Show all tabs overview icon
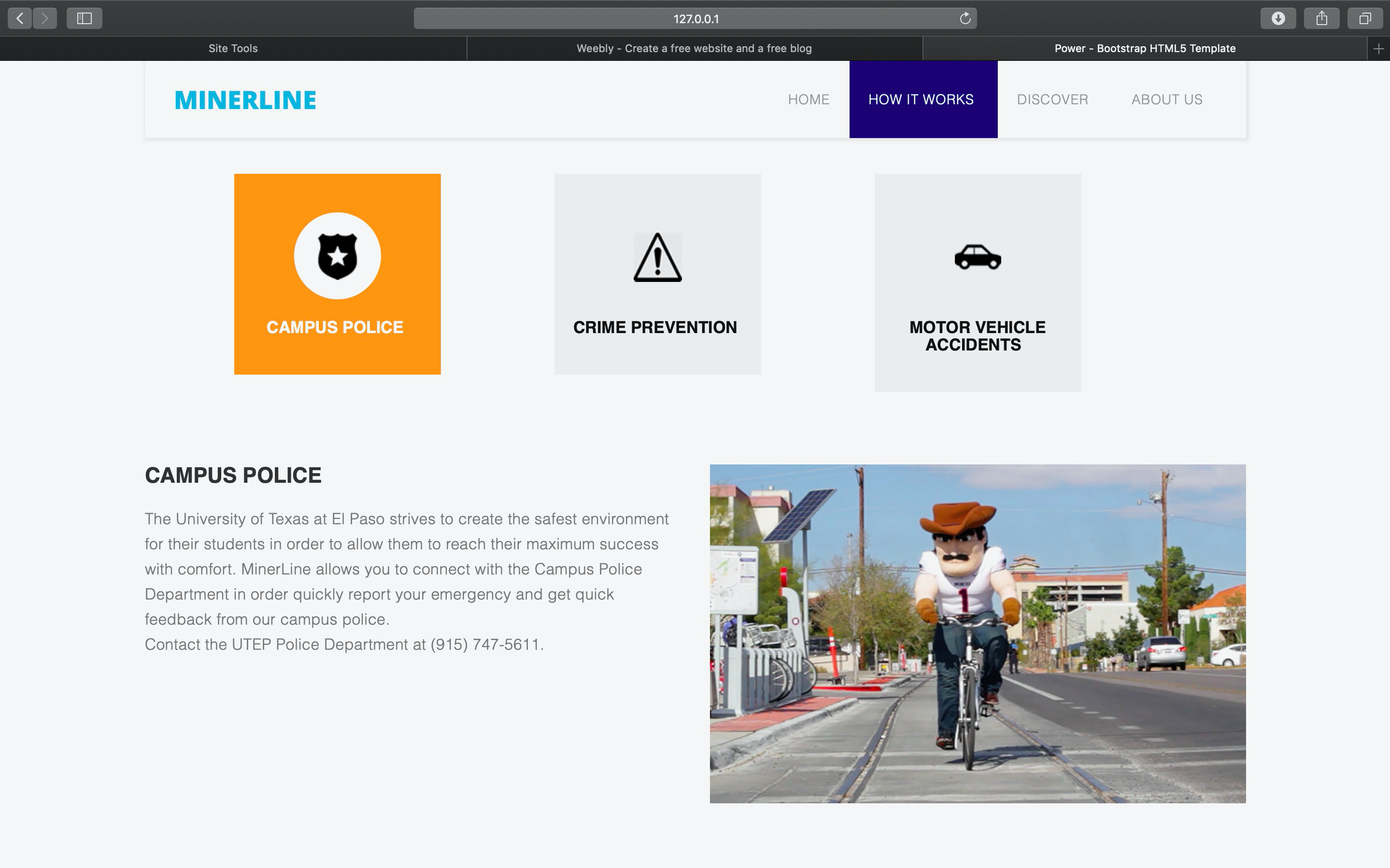 [x=1365, y=18]
